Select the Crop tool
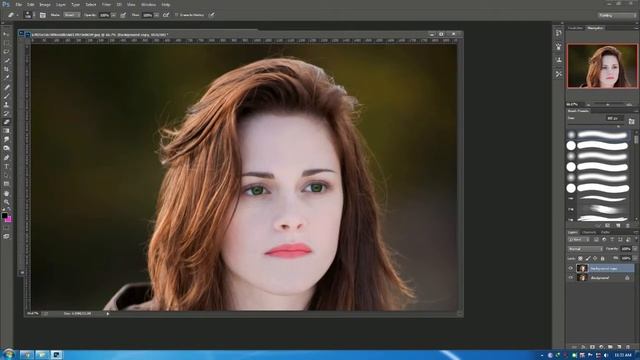 tap(6, 69)
